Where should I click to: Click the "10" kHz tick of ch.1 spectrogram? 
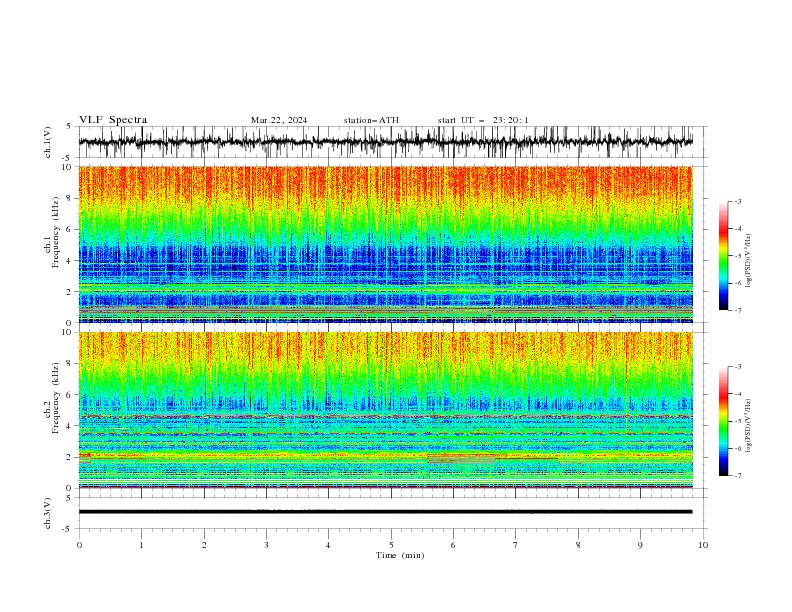(x=68, y=167)
